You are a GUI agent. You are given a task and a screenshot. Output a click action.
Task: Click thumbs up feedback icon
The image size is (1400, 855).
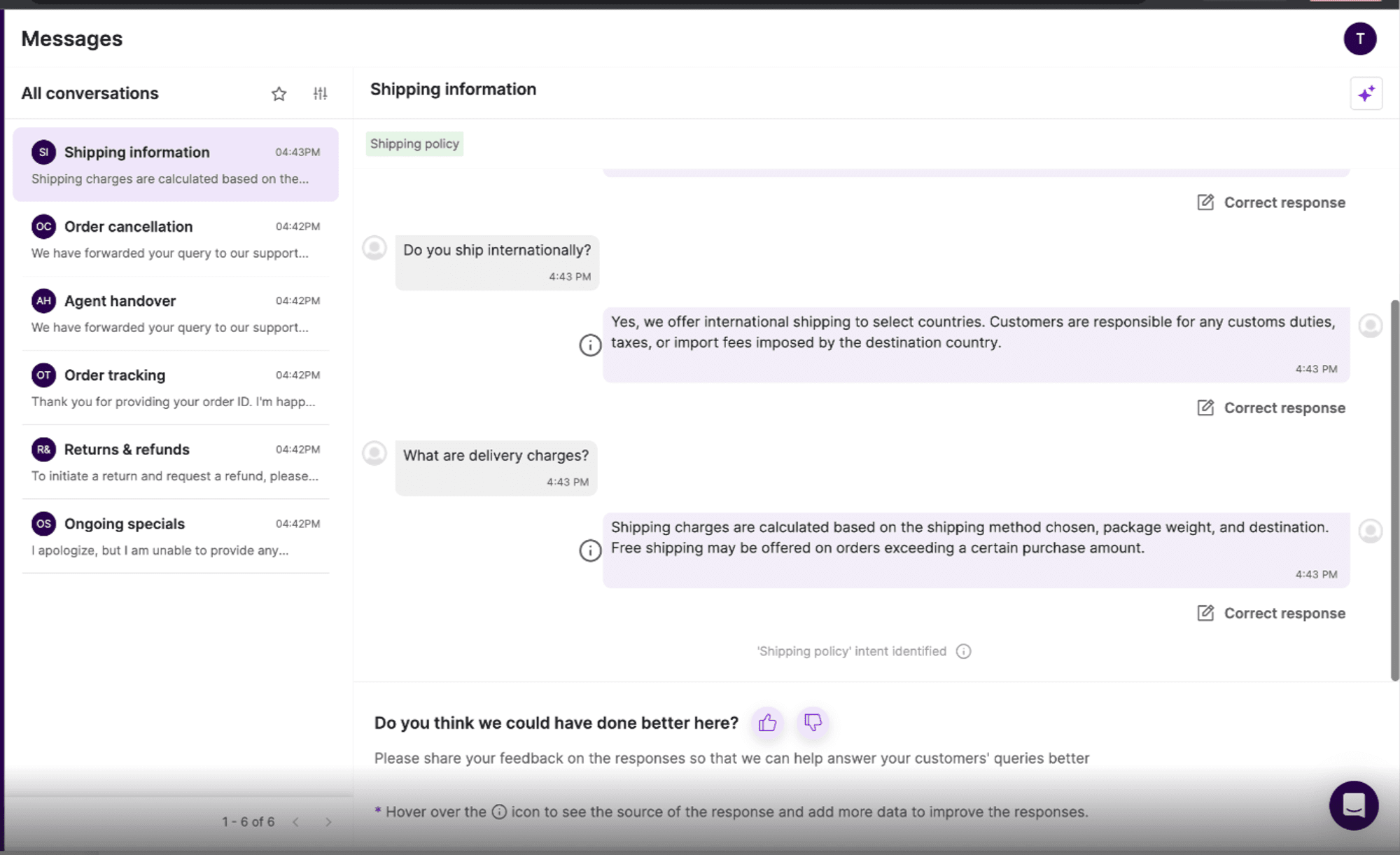click(767, 722)
